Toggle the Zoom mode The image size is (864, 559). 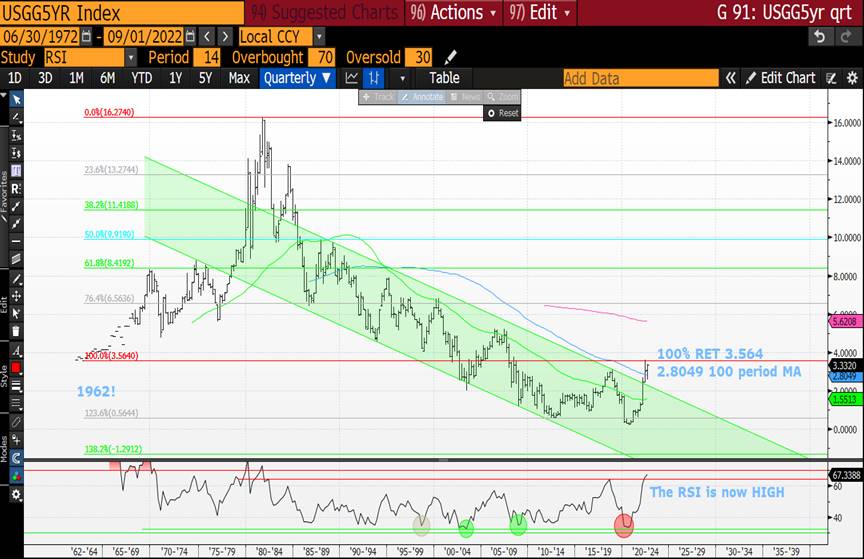[x=502, y=97]
